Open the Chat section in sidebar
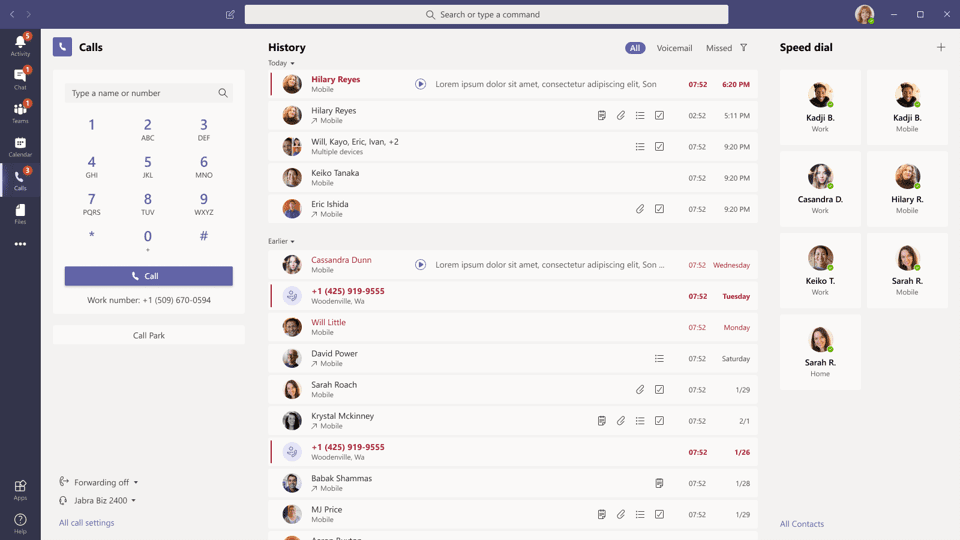 coord(20,79)
